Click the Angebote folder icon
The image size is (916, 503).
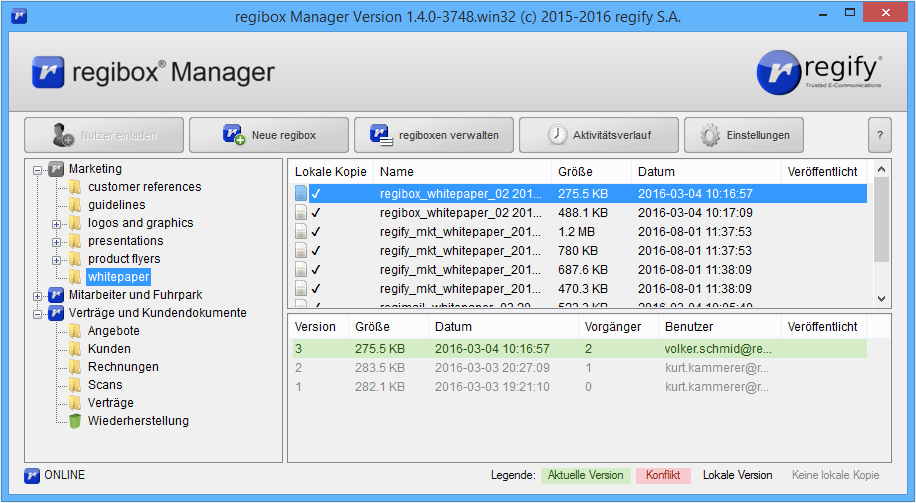click(75, 331)
